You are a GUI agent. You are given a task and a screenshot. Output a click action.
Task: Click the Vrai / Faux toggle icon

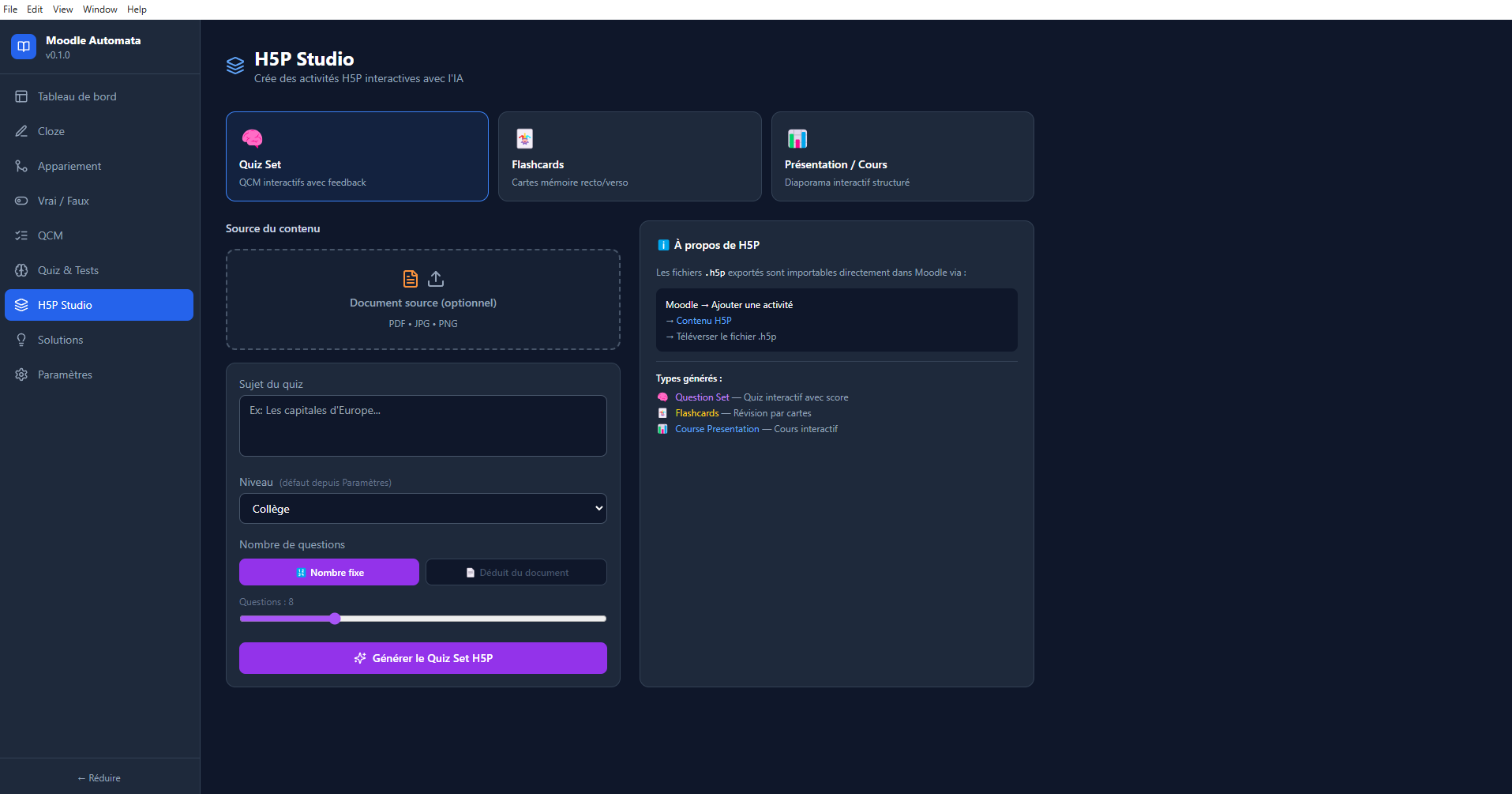pyautogui.click(x=21, y=201)
